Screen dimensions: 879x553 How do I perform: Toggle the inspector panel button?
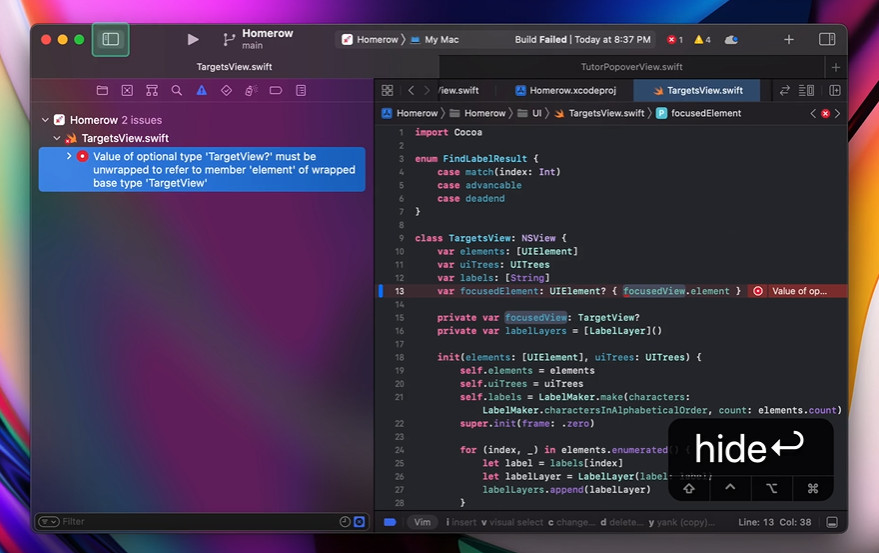827,39
